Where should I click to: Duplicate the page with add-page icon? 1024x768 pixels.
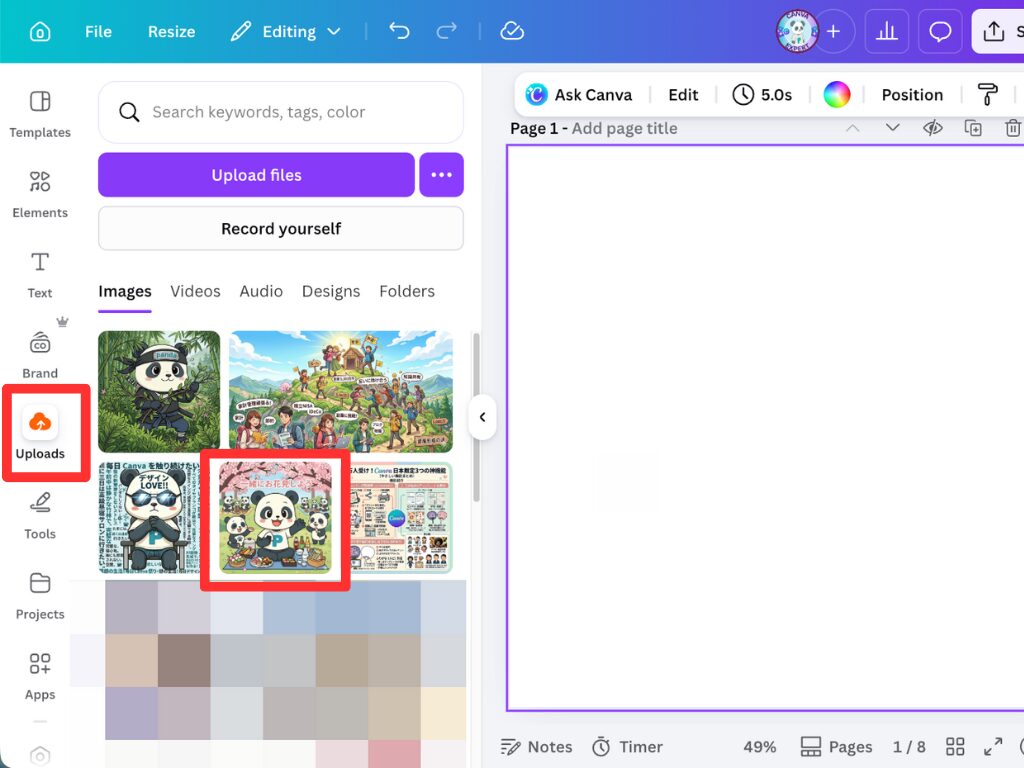tap(972, 128)
